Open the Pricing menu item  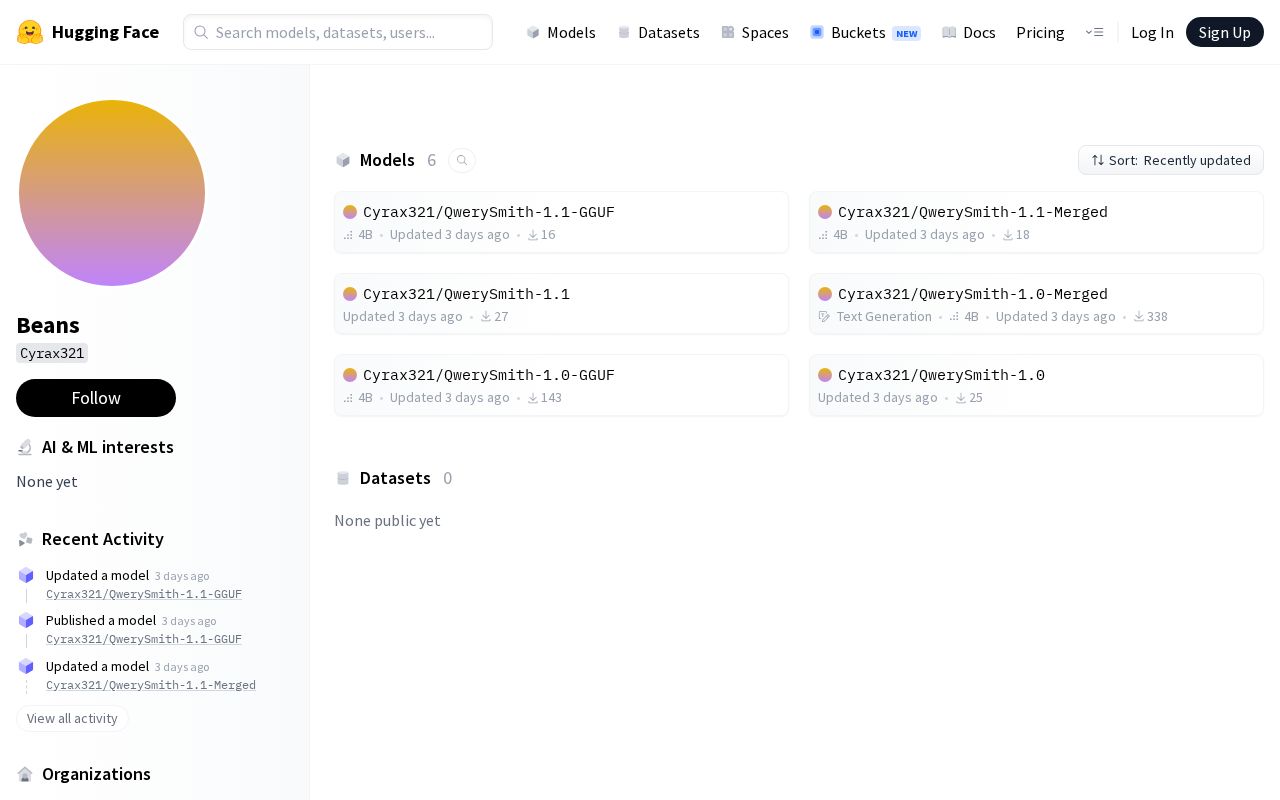tap(1040, 32)
